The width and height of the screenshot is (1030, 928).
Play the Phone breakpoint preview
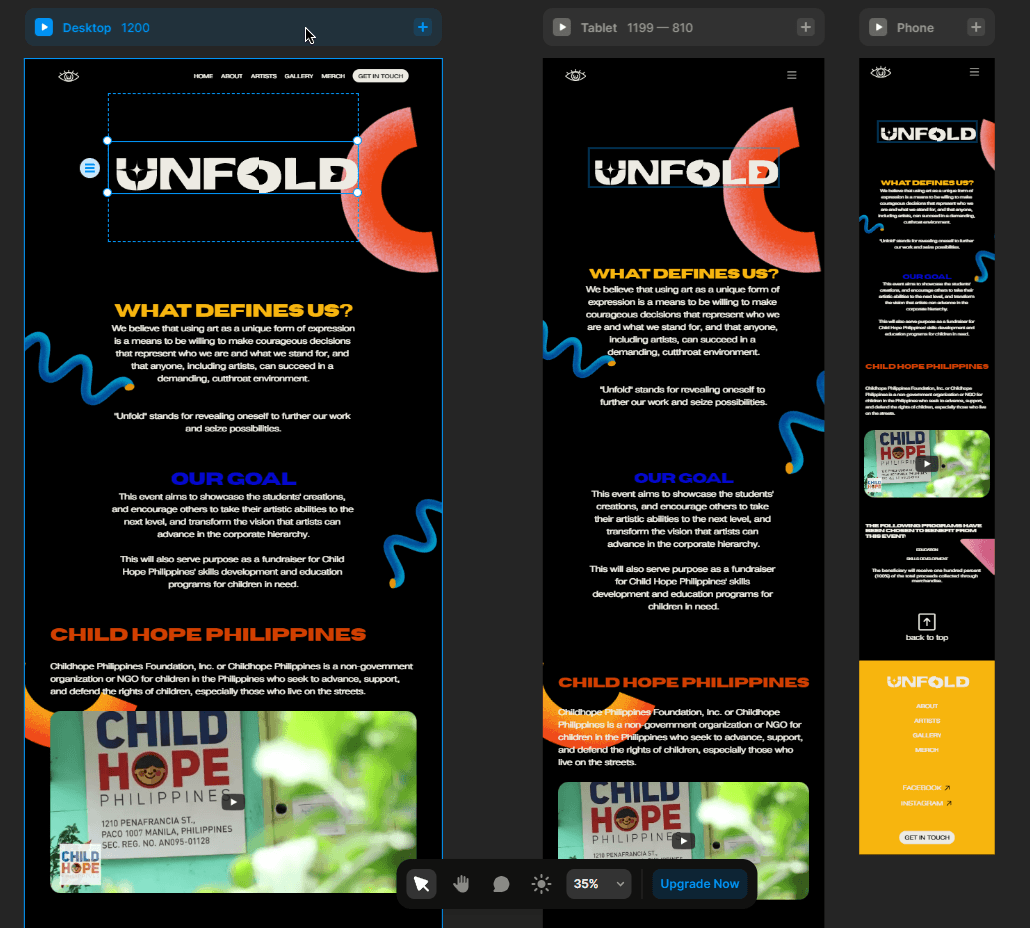[x=878, y=28]
